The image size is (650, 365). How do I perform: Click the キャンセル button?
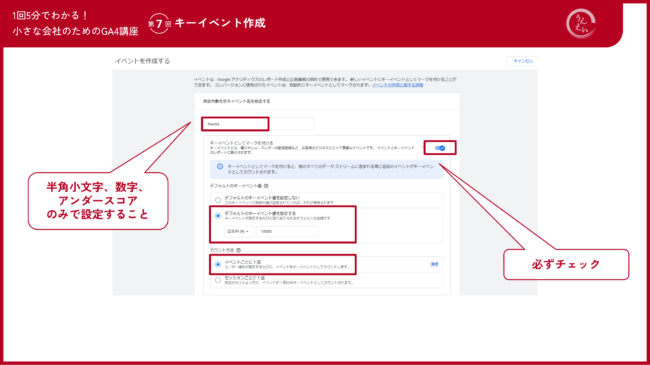click(x=523, y=61)
